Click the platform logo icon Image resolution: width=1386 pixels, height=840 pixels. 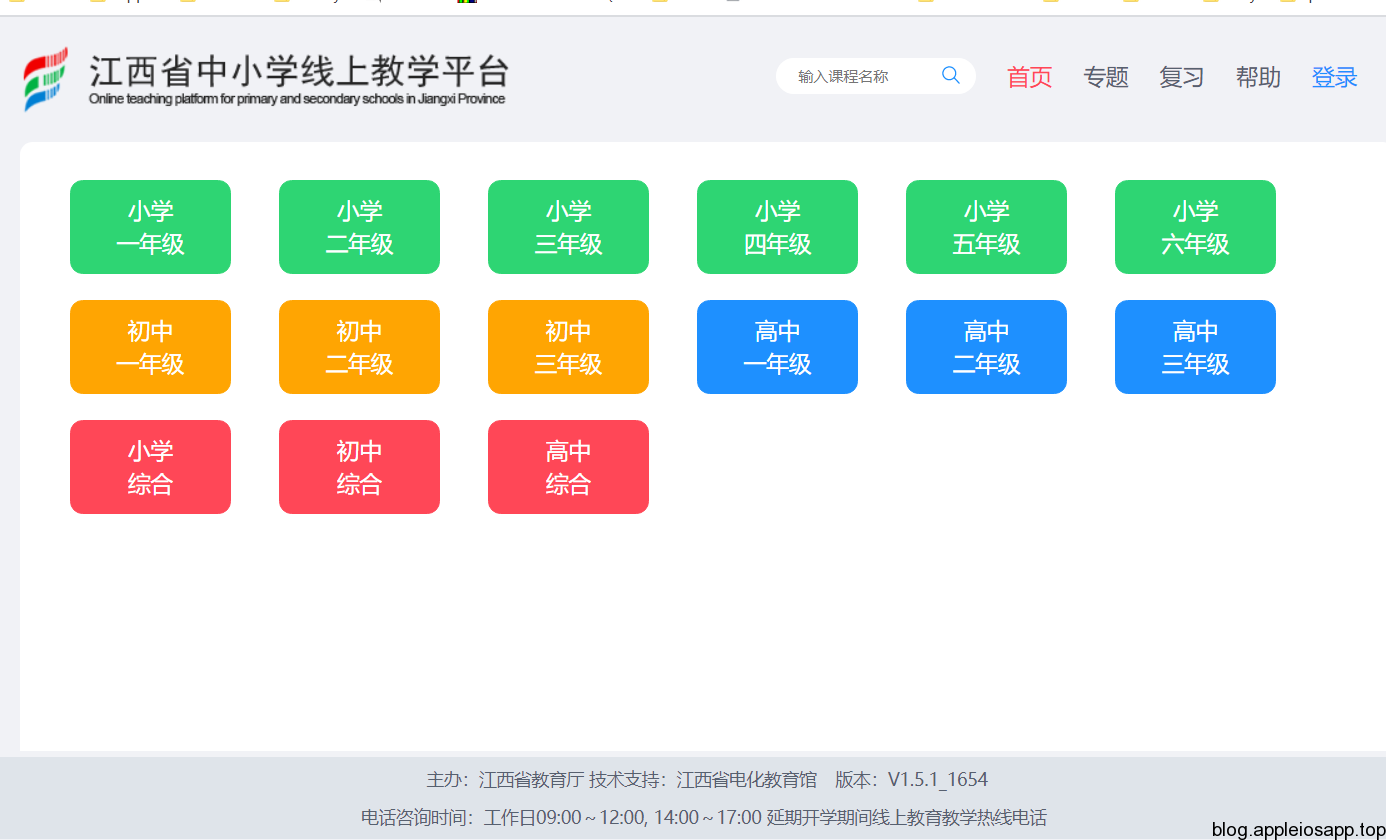(x=46, y=78)
